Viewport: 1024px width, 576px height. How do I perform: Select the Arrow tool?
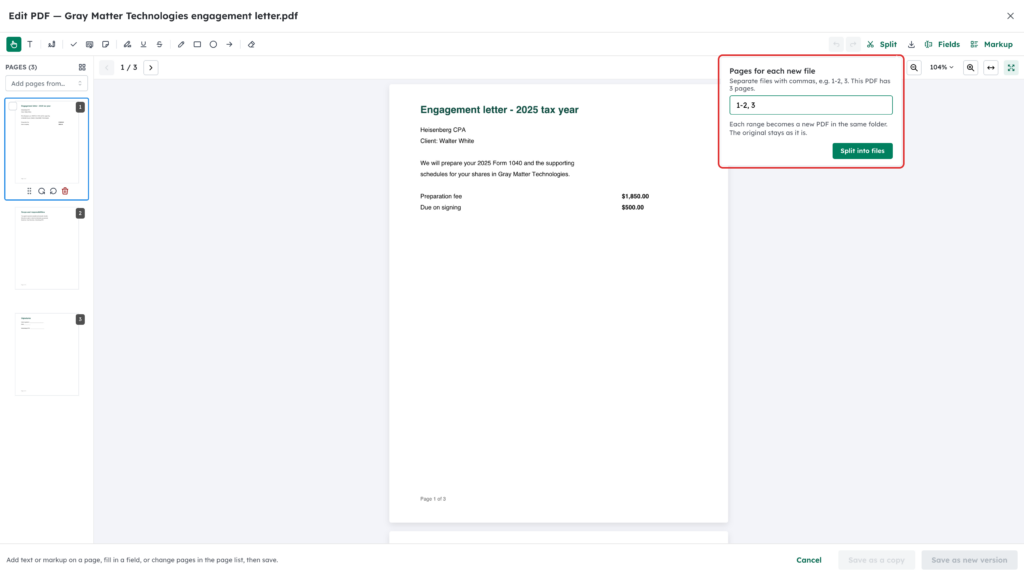(x=229, y=44)
